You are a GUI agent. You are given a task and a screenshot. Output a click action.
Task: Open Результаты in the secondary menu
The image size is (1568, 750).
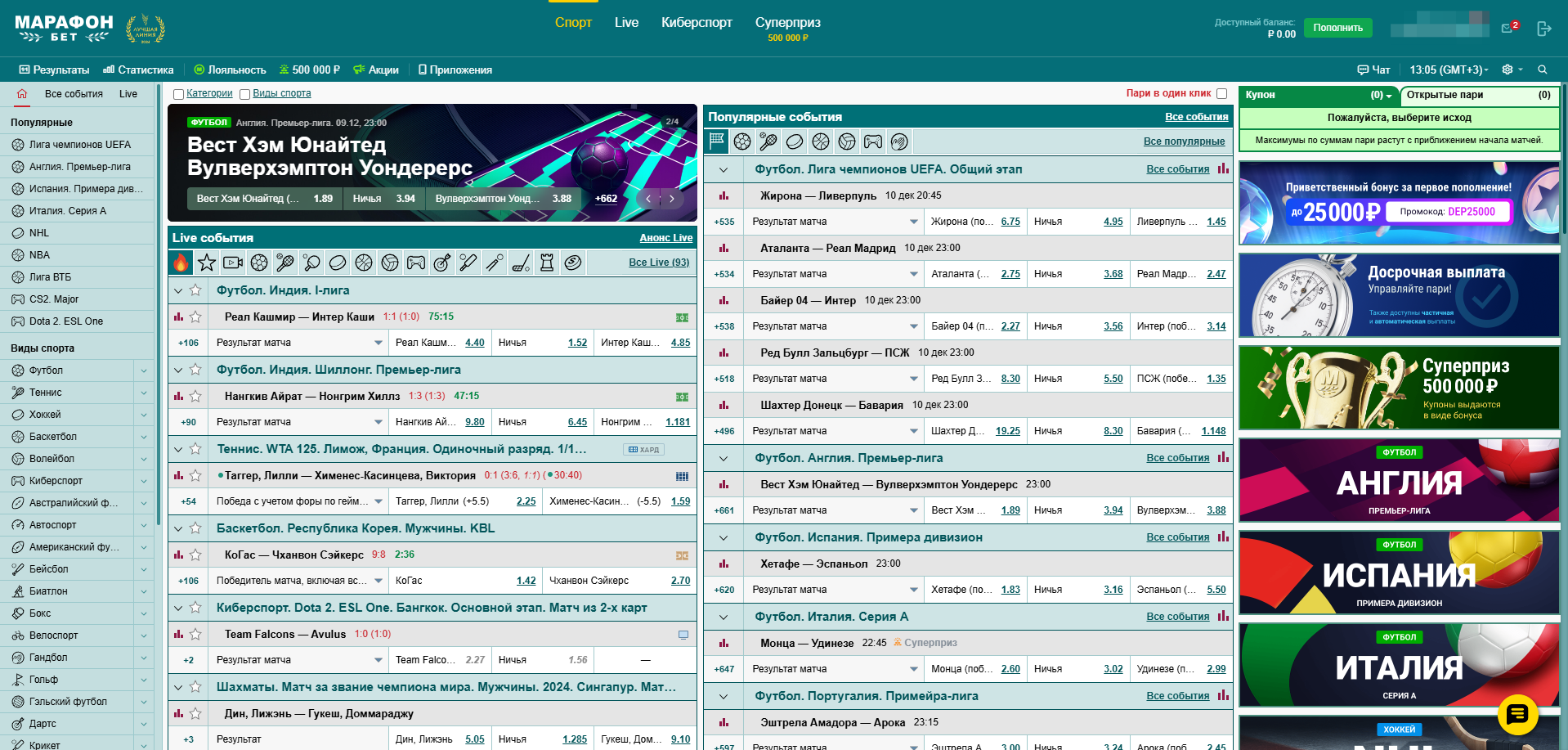click(x=54, y=70)
